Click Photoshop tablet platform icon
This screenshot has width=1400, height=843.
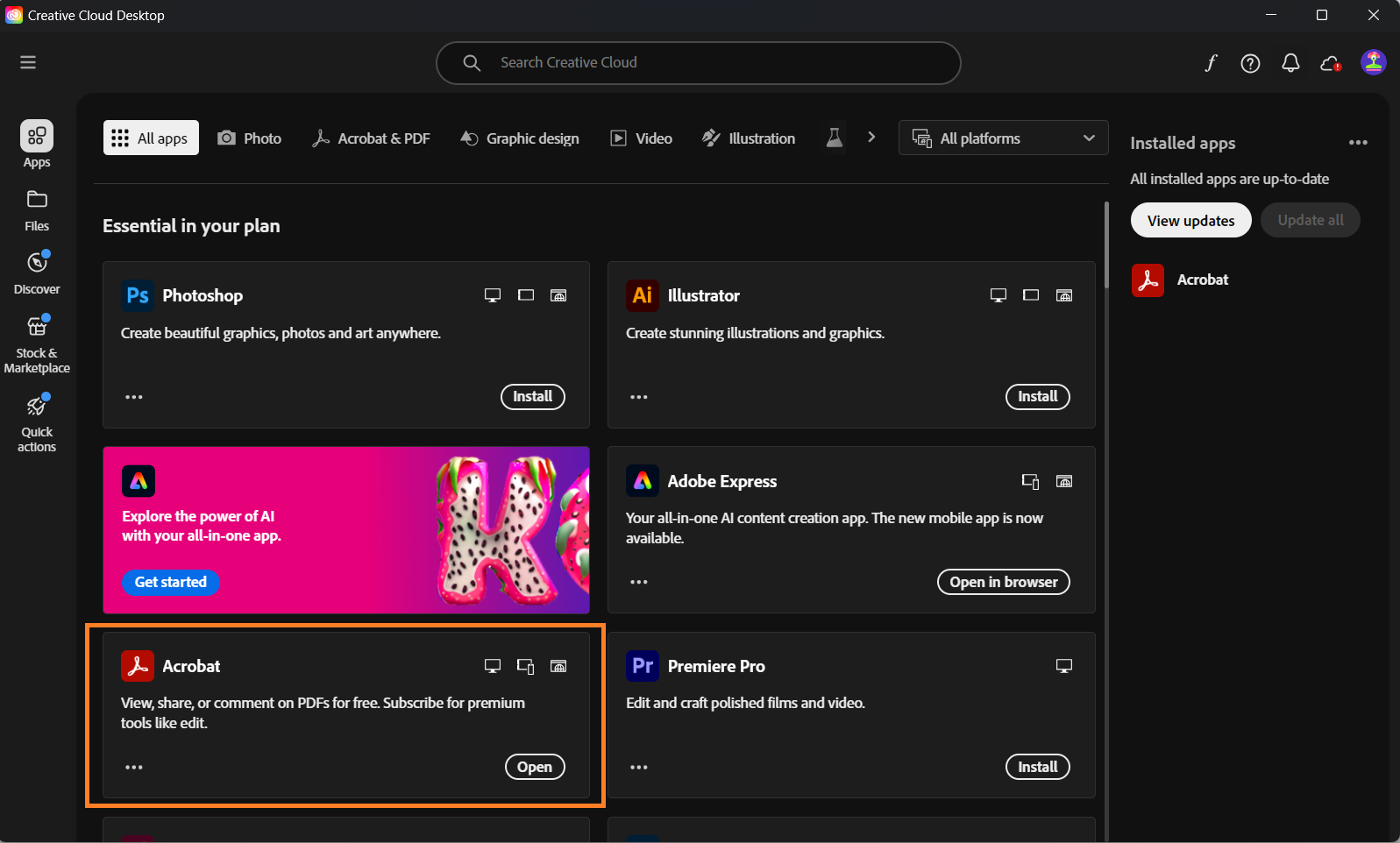[x=526, y=295]
